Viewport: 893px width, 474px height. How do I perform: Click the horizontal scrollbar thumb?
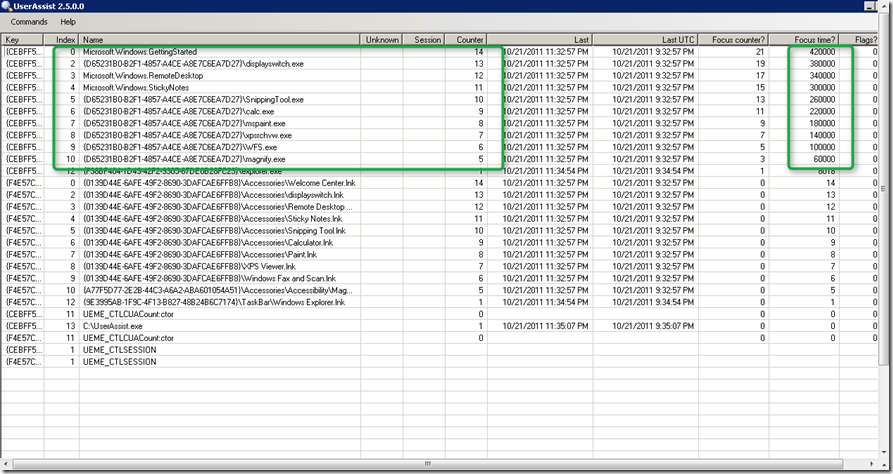(x=427, y=464)
